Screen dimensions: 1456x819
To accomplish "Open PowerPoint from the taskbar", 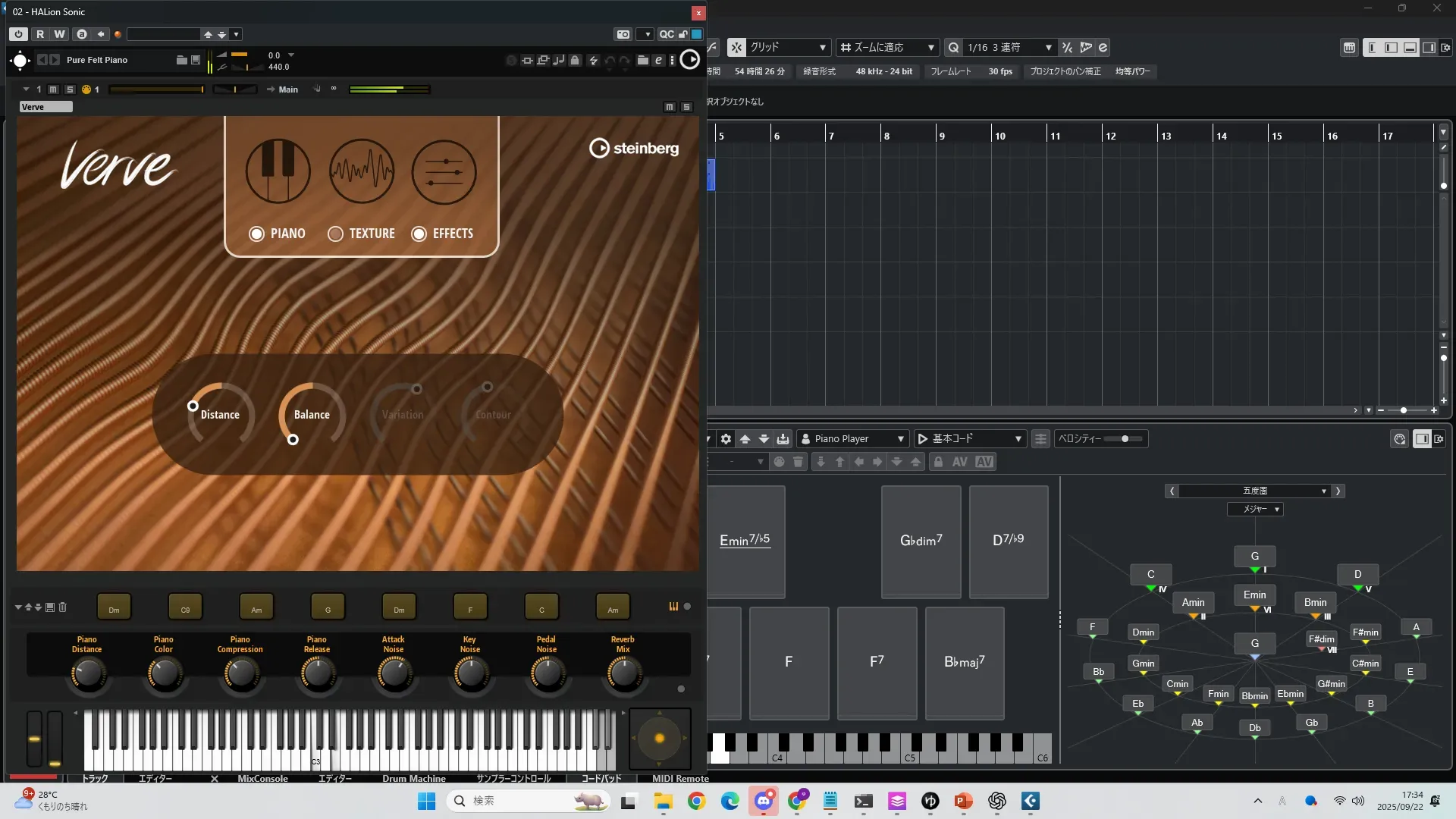I will pos(963,801).
